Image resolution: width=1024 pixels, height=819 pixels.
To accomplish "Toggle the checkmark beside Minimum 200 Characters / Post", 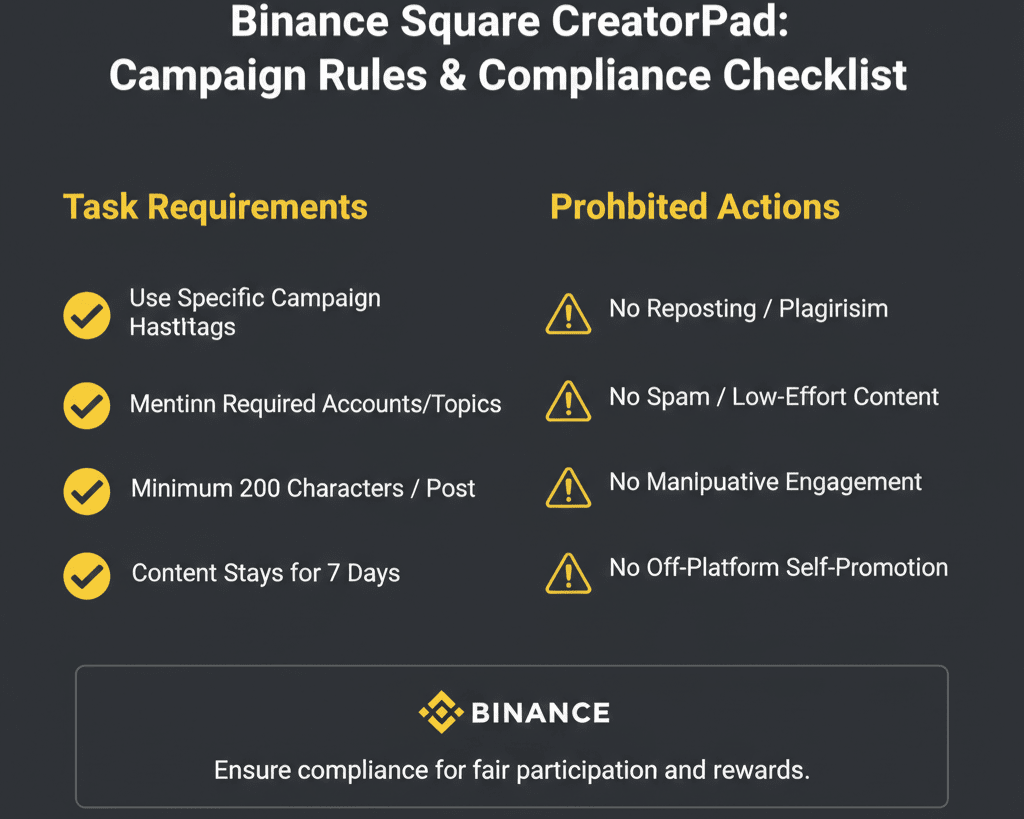I will tap(87, 490).
